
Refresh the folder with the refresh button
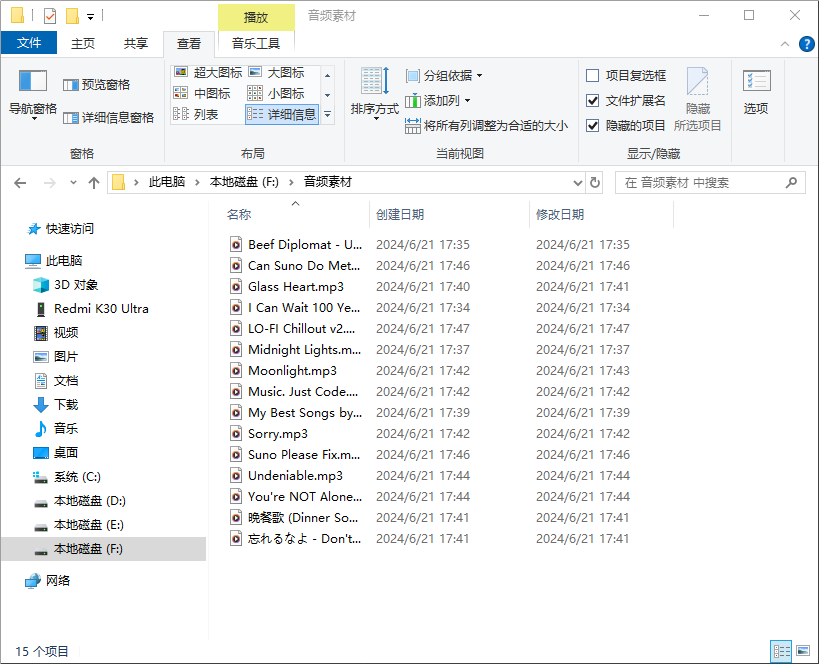click(594, 182)
